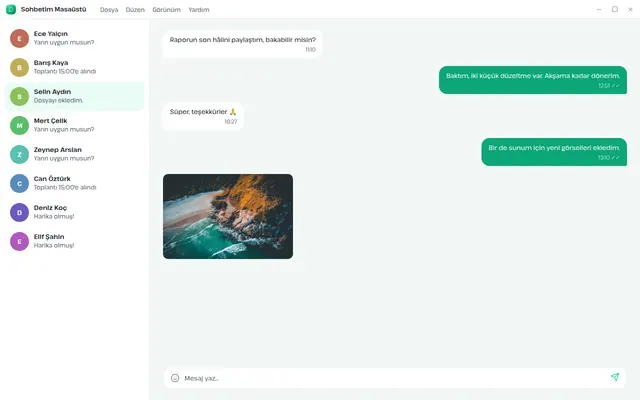Open the Görünüm menu
This screenshot has height=400, width=640.
coord(167,10)
